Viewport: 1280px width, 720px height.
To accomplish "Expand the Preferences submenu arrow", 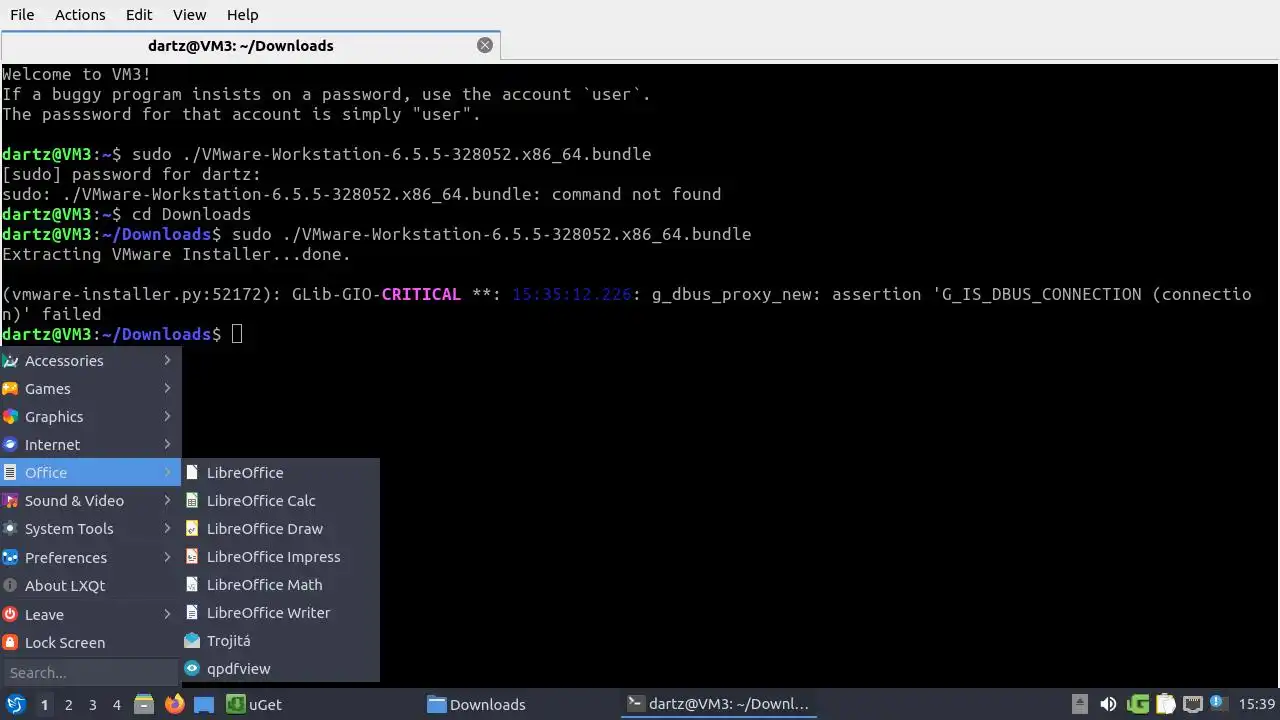I will point(168,557).
